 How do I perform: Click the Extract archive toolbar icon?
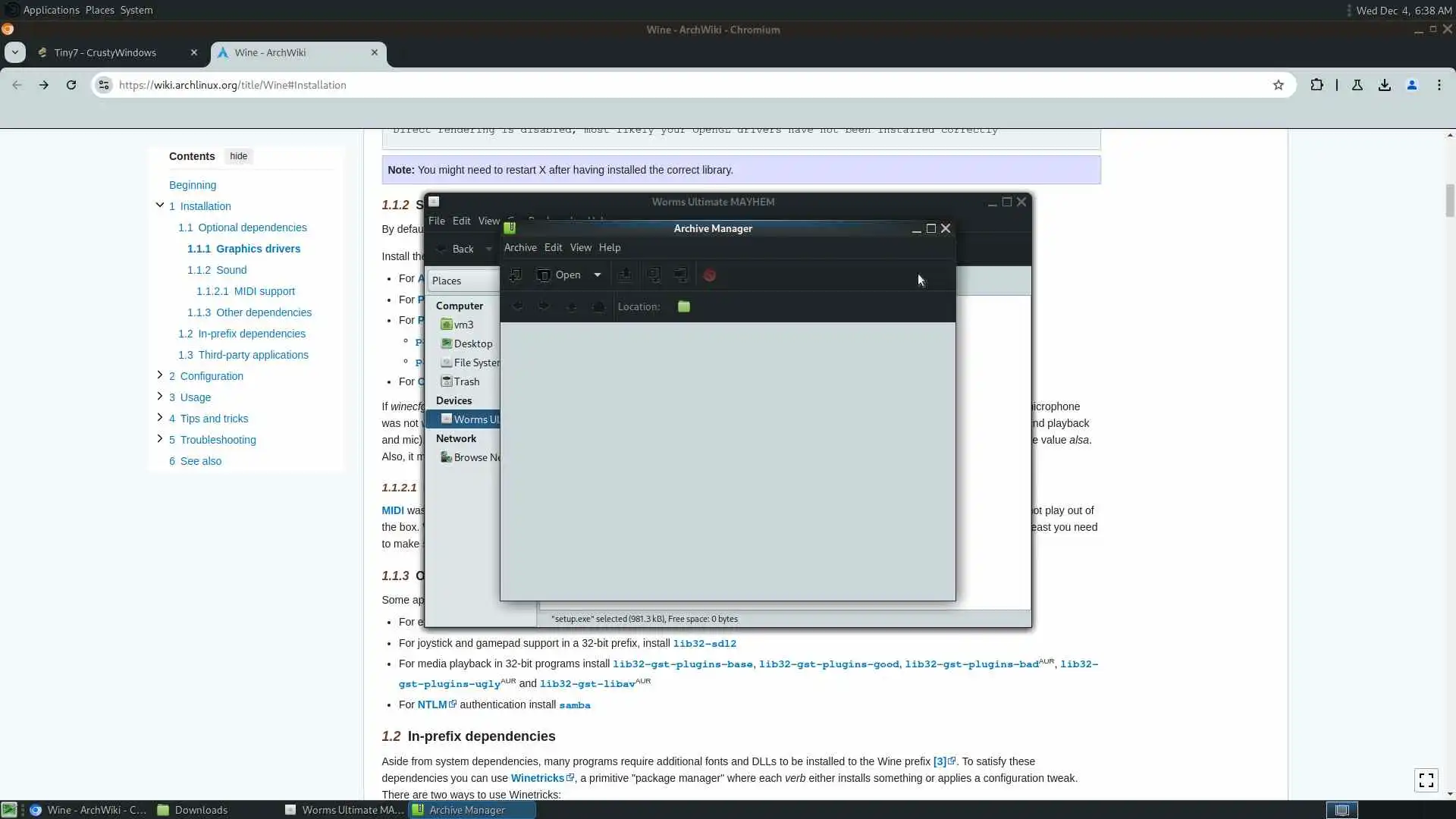(625, 275)
